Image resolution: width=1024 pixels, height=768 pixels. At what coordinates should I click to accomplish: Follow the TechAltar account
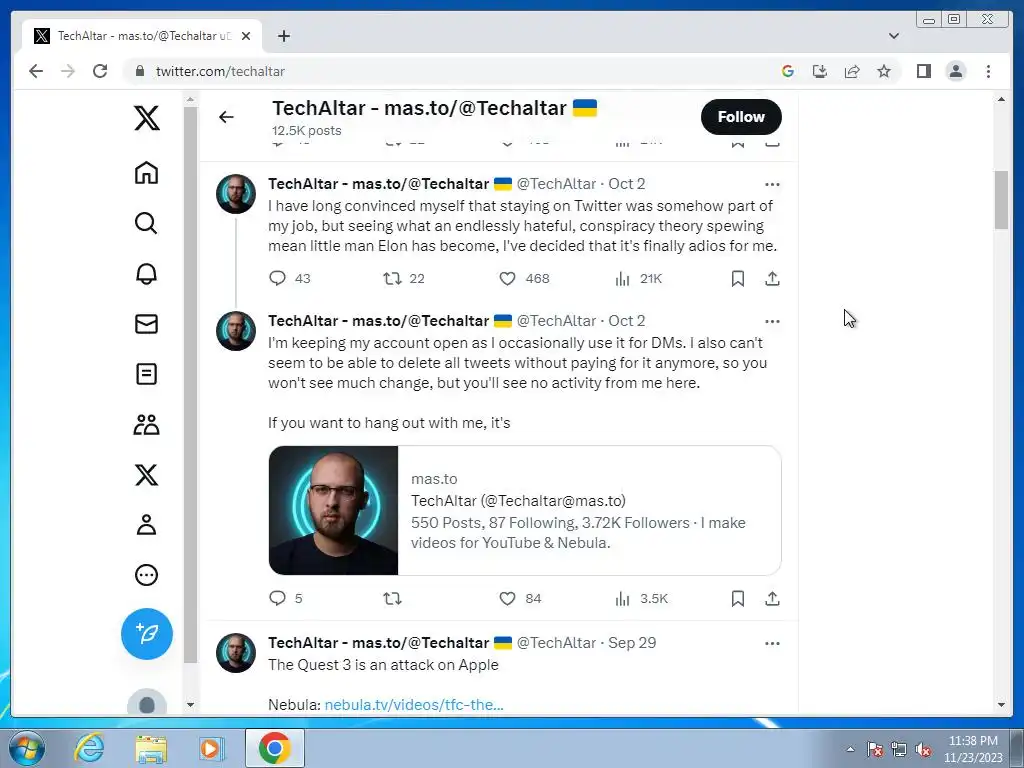741,117
